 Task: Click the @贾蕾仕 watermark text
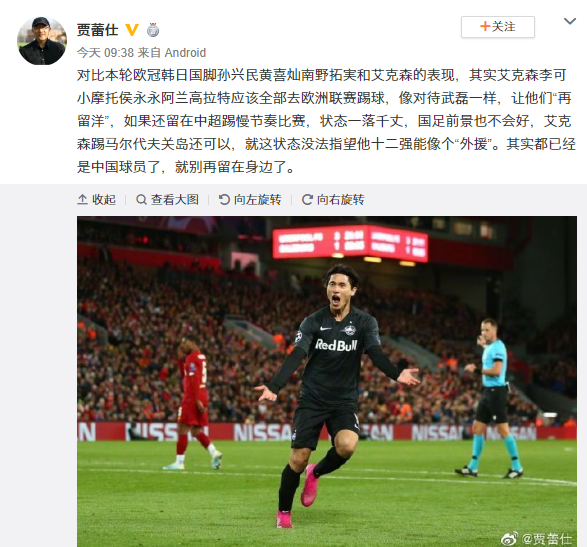(547, 539)
